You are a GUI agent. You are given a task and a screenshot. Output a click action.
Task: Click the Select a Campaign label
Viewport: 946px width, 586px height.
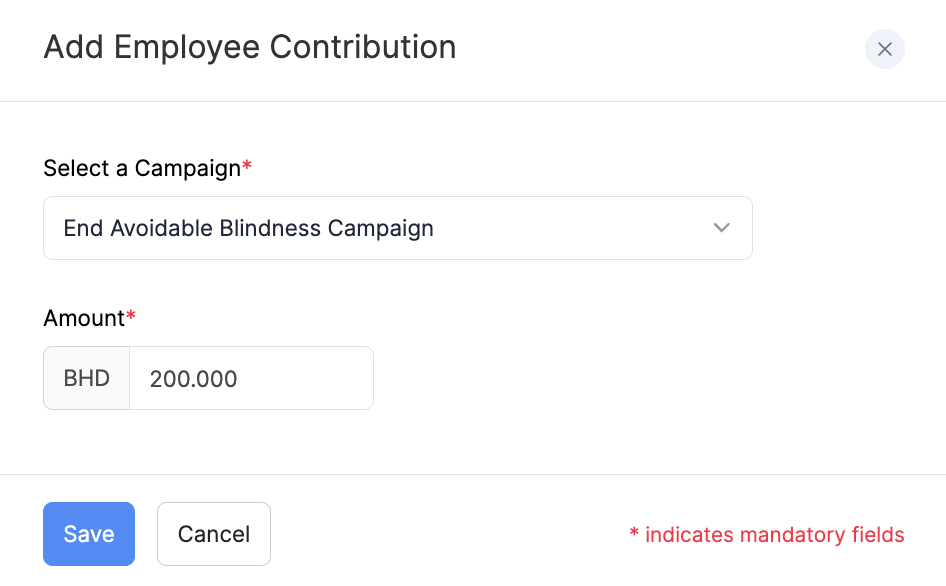tap(141, 168)
